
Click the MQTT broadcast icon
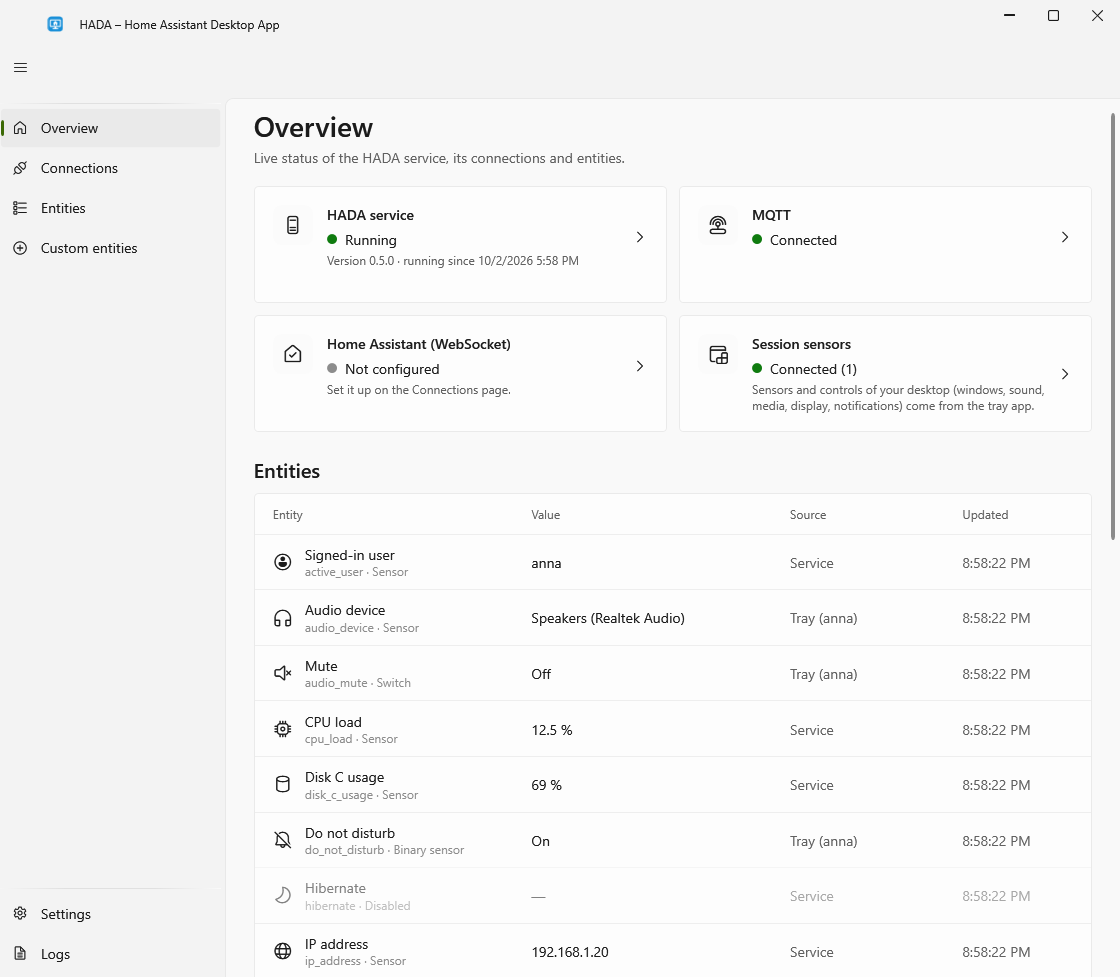click(x=718, y=225)
